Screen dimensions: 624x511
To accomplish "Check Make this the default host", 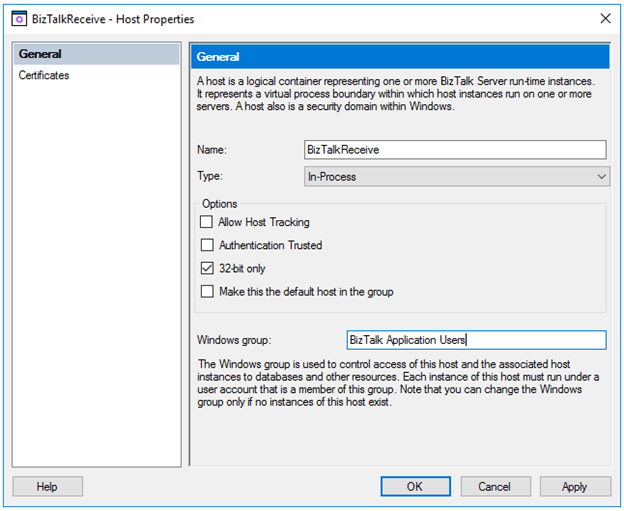I will pos(207,292).
